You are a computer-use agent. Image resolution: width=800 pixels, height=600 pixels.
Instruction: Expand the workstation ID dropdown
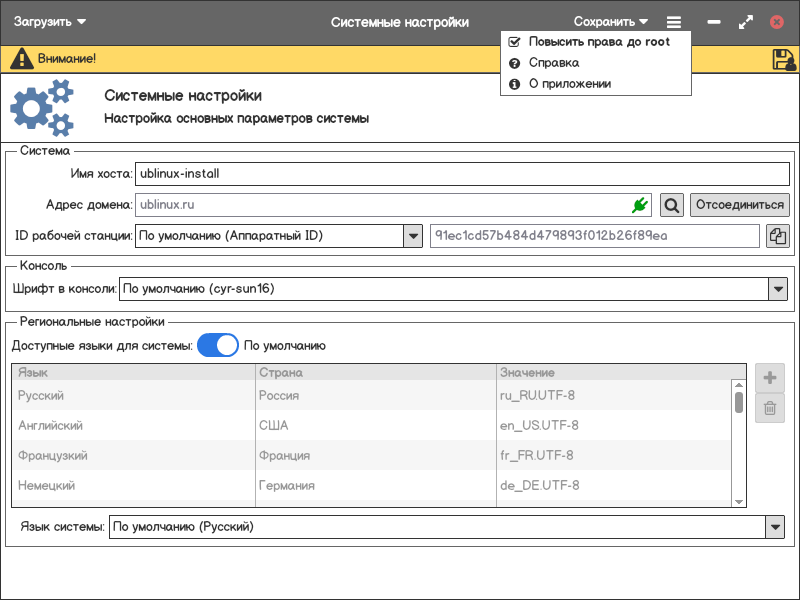click(x=412, y=236)
